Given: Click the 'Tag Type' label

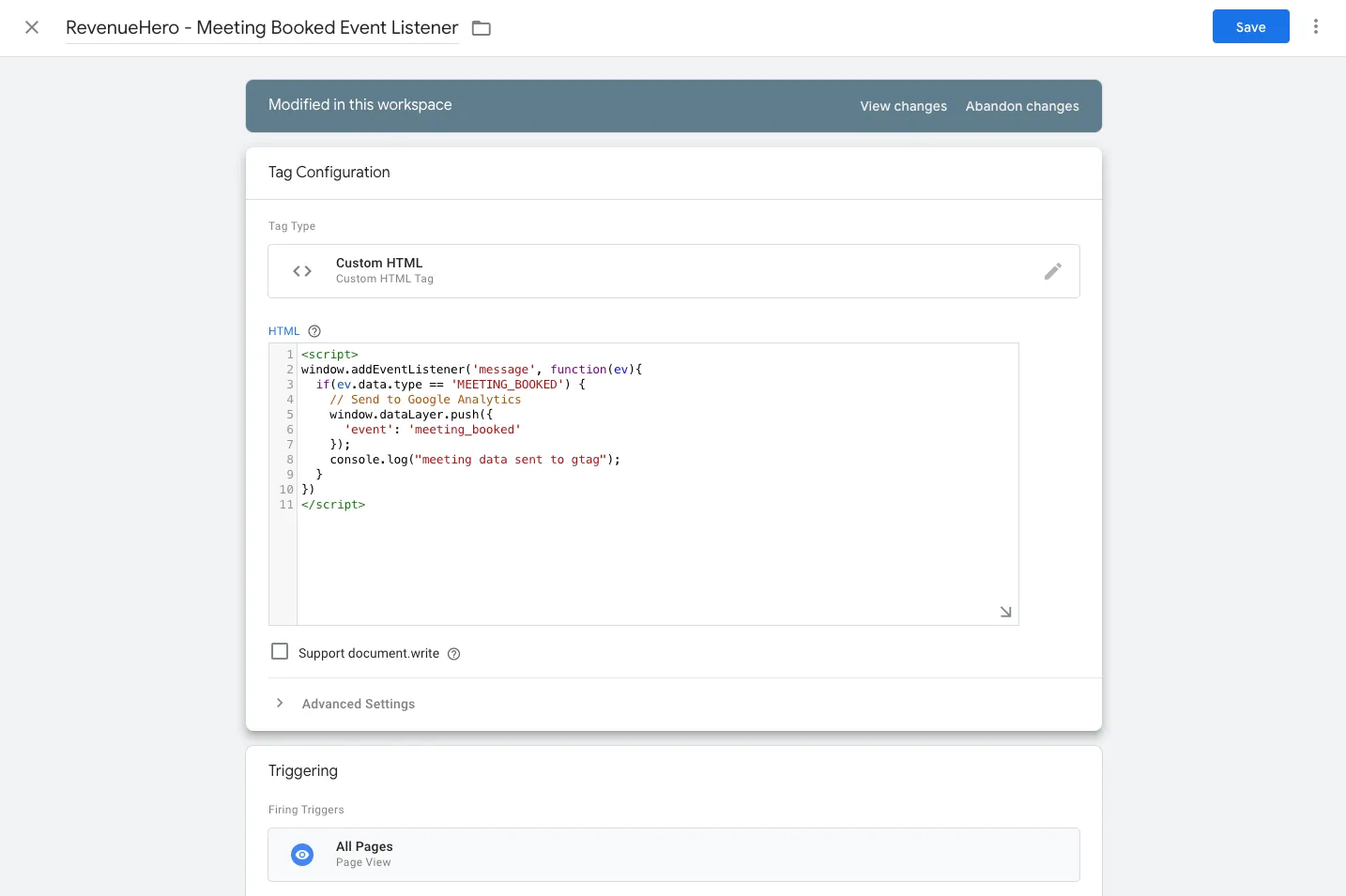Looking at the screenshot, I should [292, 226].
